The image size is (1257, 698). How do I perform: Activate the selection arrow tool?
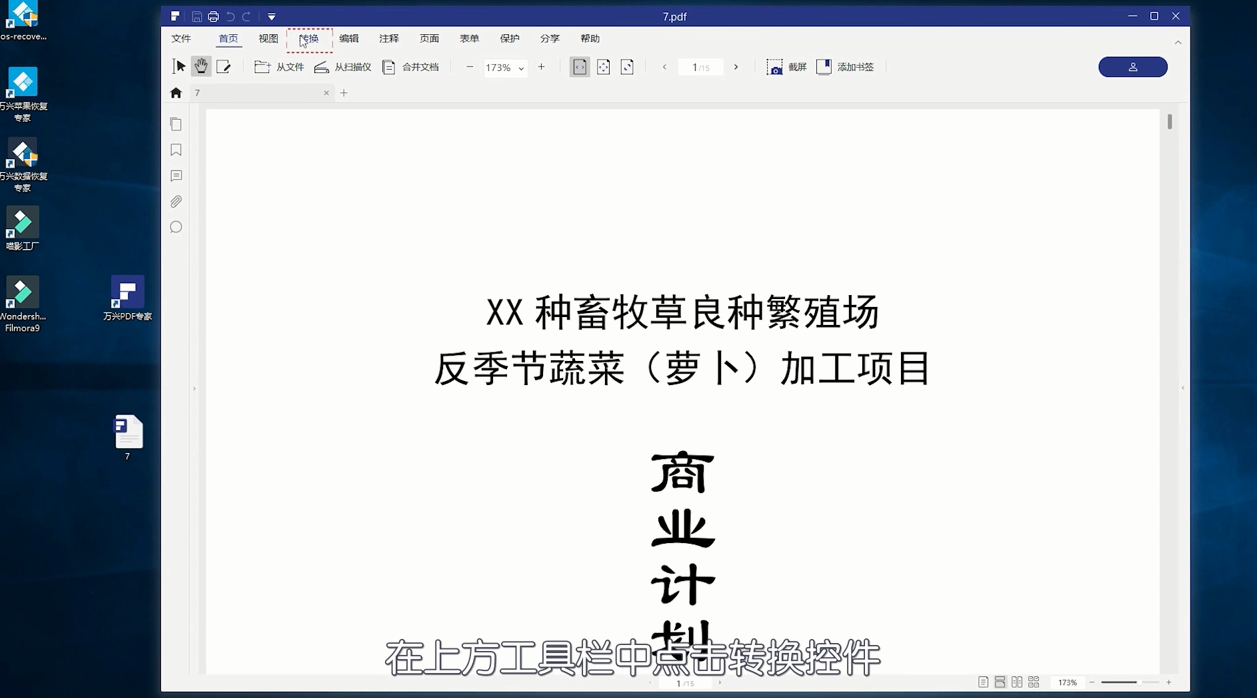tap(179, 66)
